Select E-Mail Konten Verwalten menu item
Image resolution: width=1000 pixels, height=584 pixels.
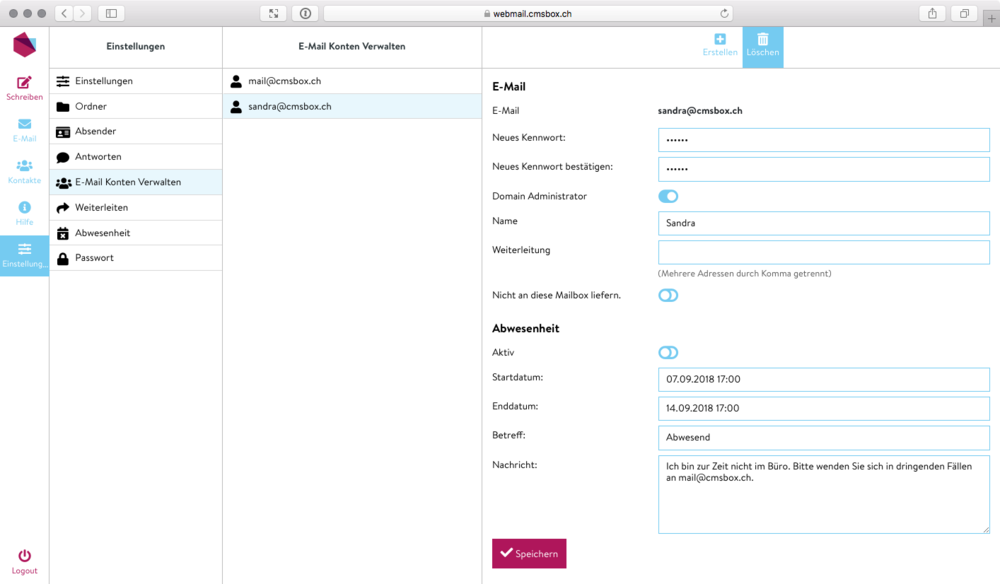(x=136, y=182)
